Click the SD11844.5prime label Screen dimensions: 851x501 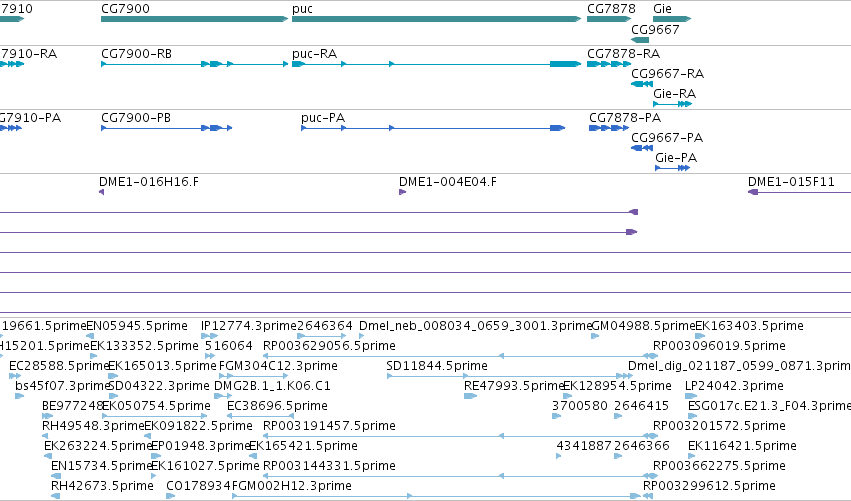click(437, 366)
